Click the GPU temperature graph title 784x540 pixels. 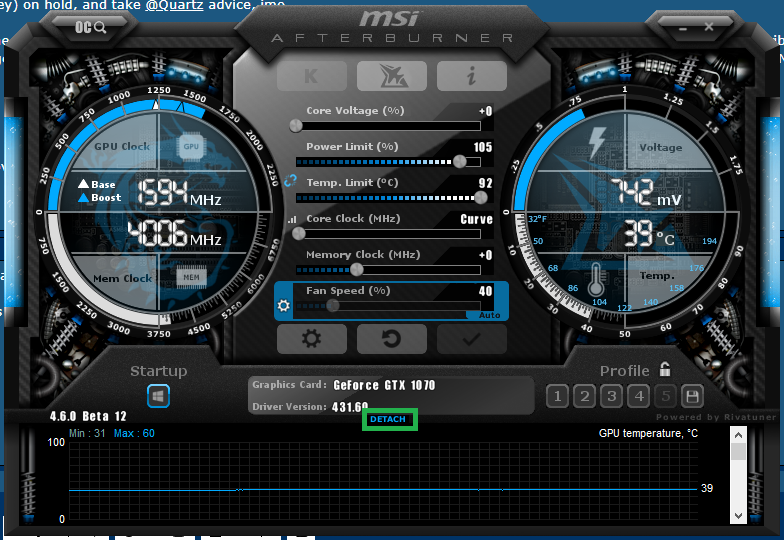pos(648,434)
